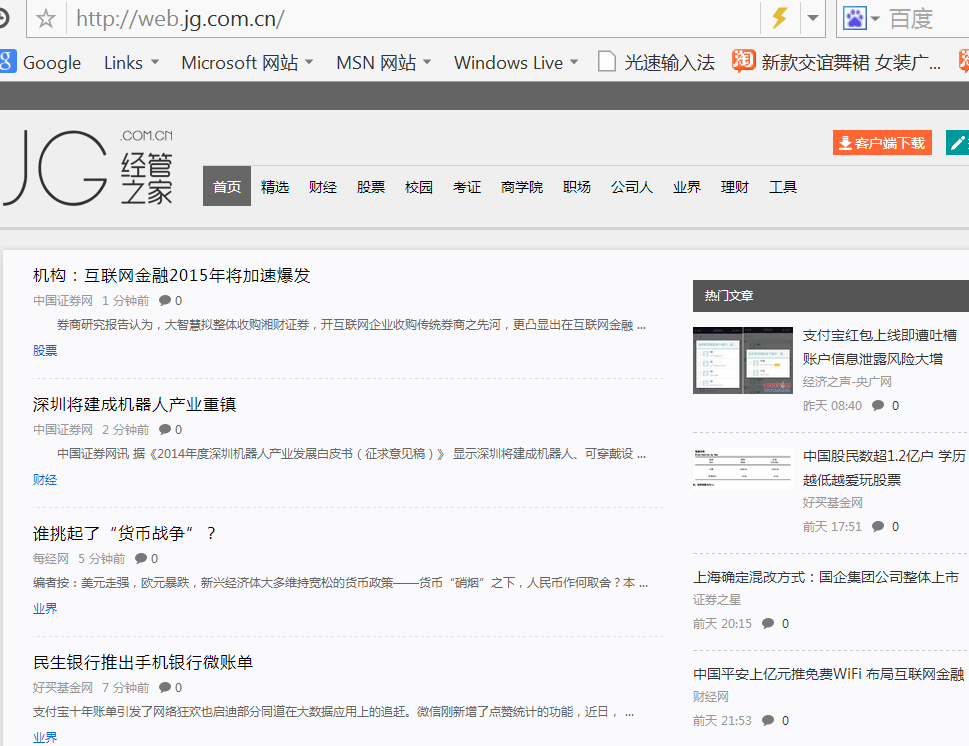Open article 深圳将建成机器人产业重镇
Image resolution: width=969 pixels, height=746 pixels.
tap(134, 404)
